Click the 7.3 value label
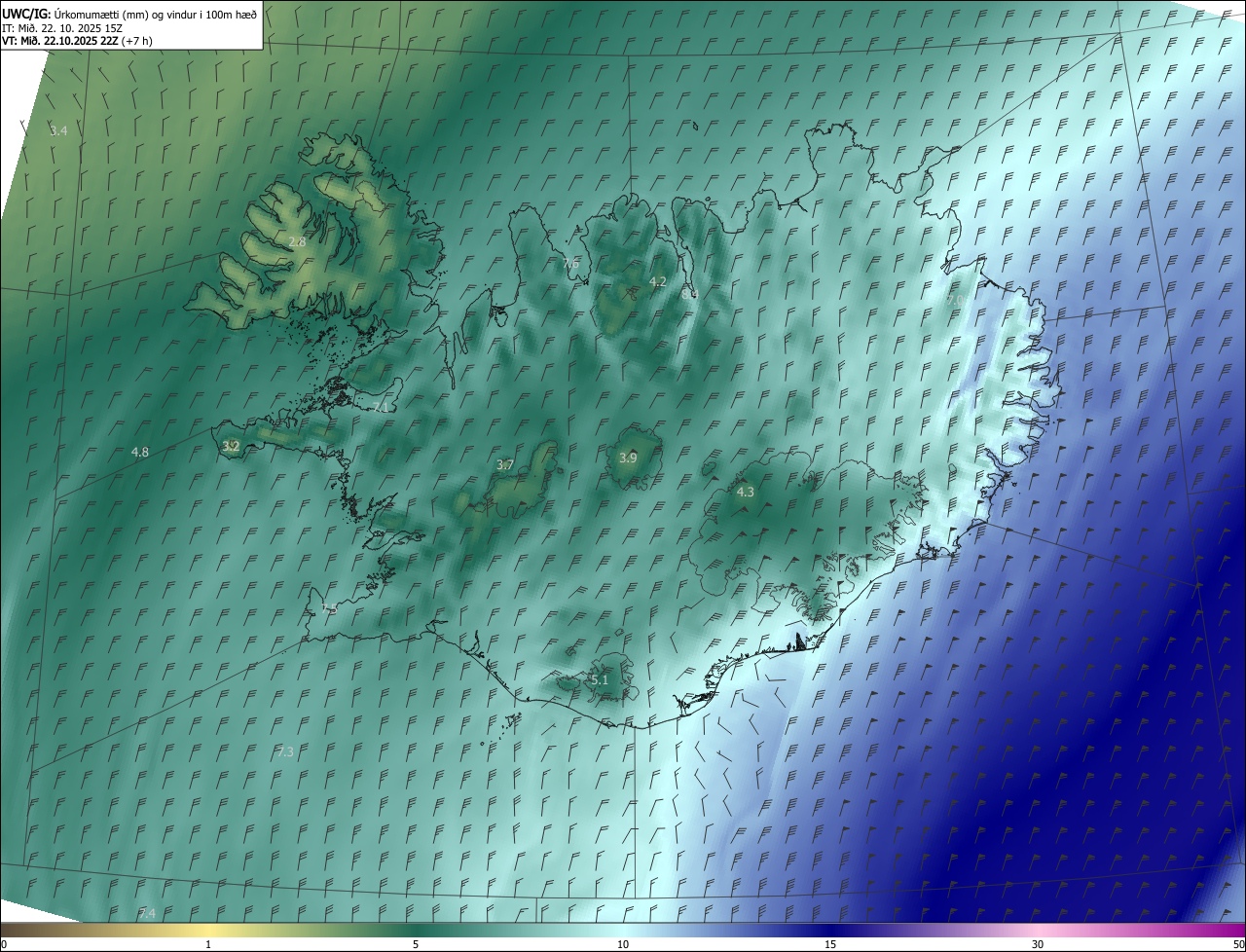 [x=285, y=751]
